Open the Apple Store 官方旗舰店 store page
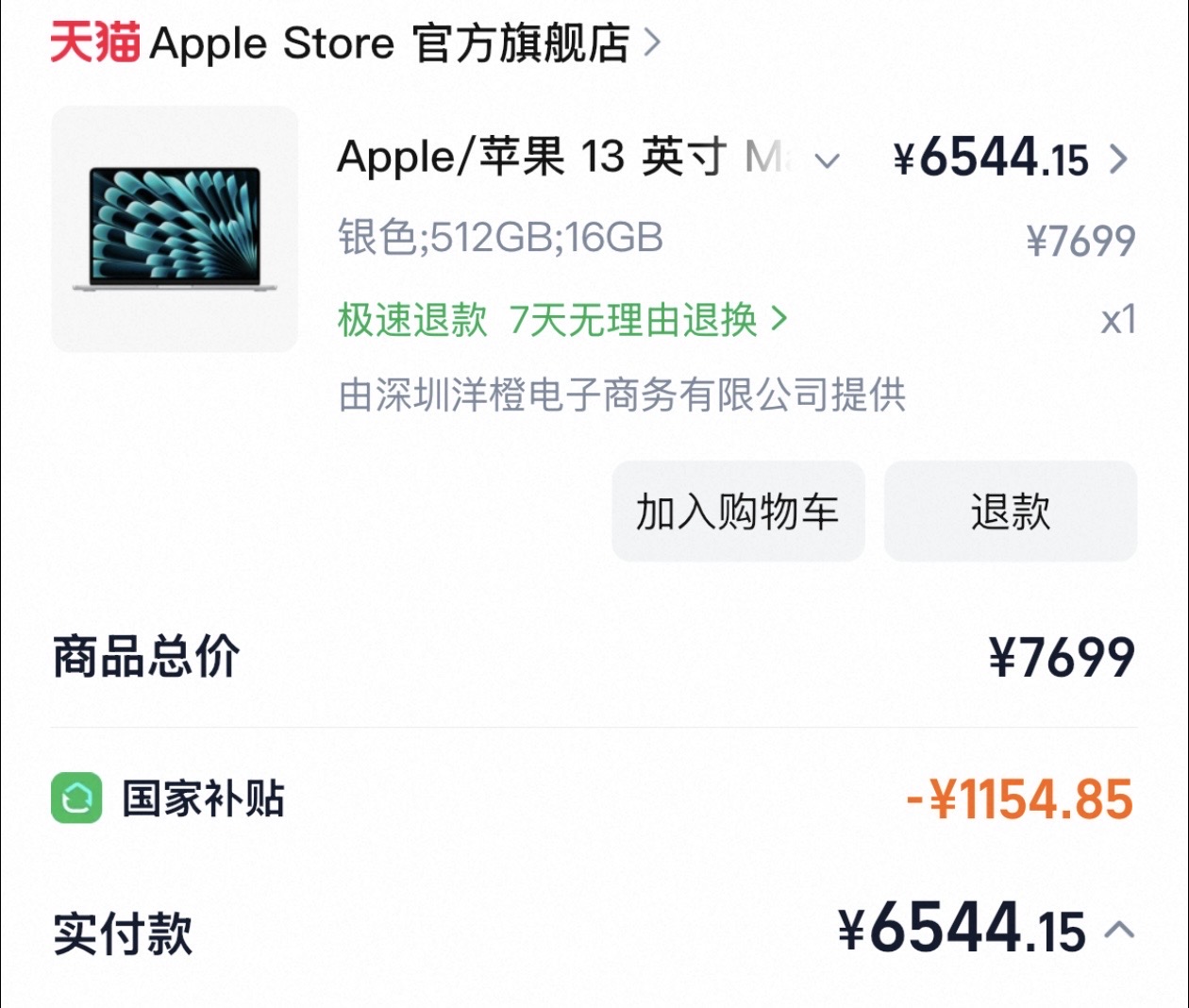 click(x=389, y=43)
